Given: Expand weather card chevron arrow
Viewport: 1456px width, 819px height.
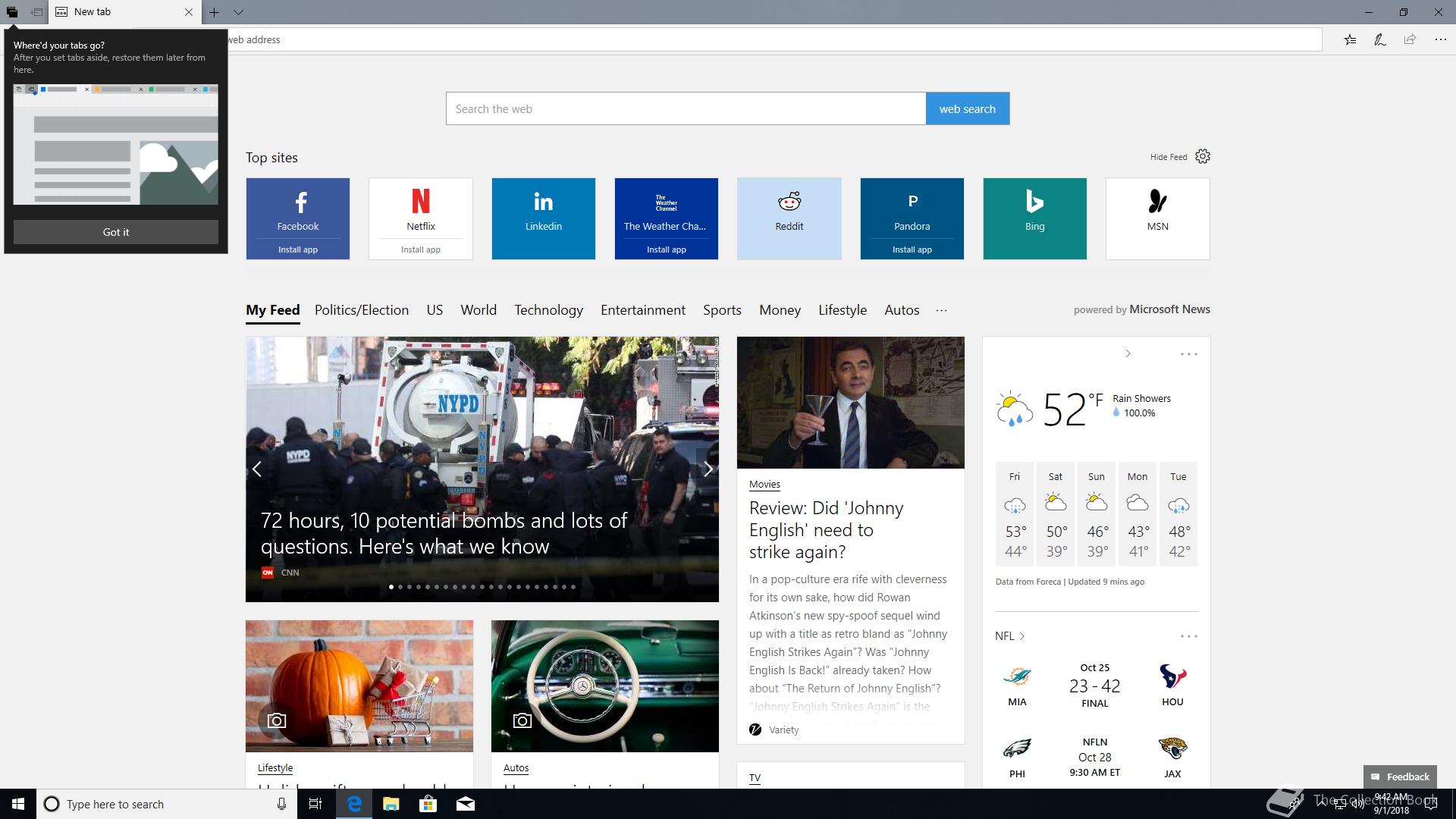Looking at the screenshot, I should tap(1128, 353).
